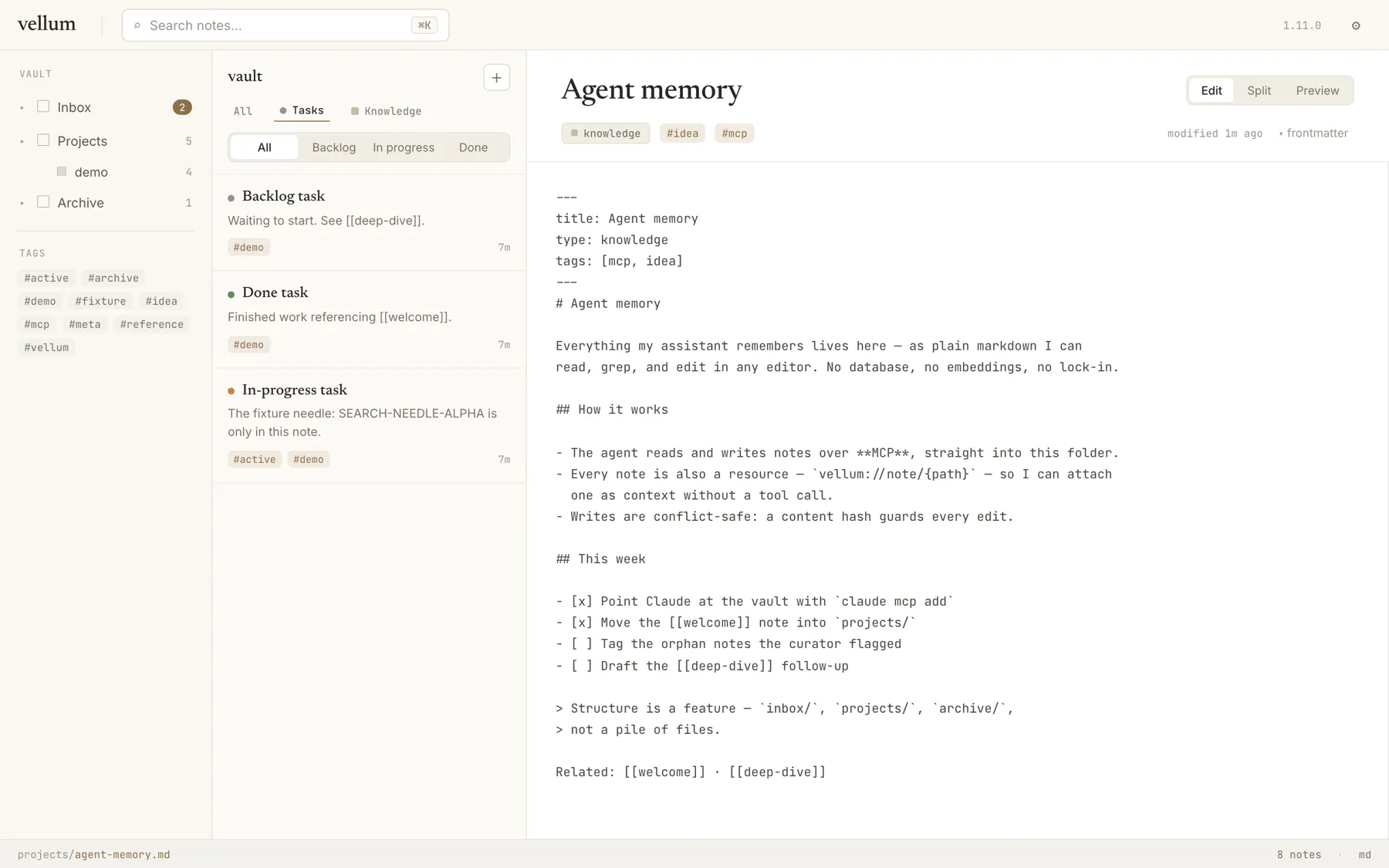Filter tasks by Done
The width and height of the screenshot is (1389, 868).
pos(473,147)
